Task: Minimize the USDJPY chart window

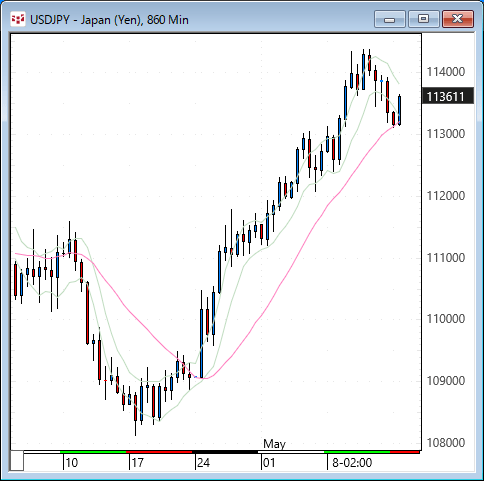Action: [390, 19]
